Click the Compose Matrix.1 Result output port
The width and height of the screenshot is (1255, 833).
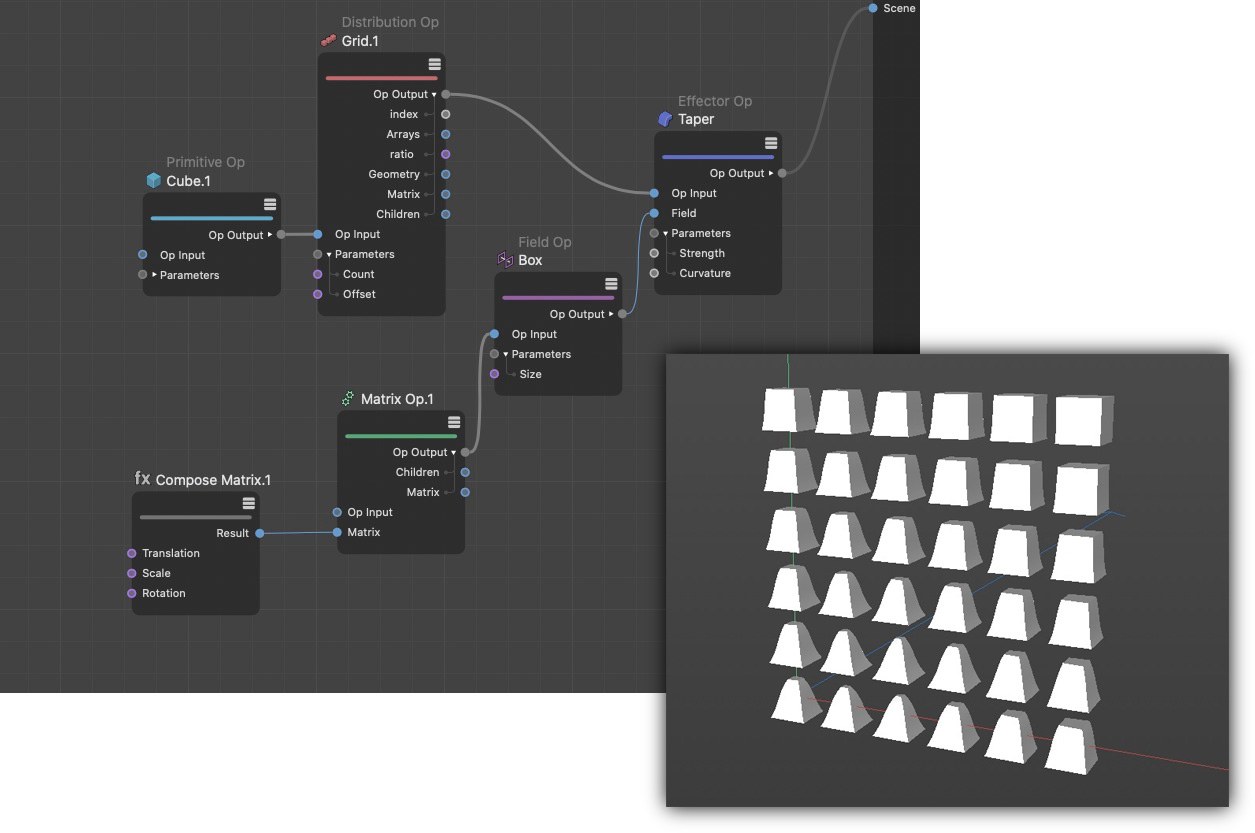coord(260,533)
